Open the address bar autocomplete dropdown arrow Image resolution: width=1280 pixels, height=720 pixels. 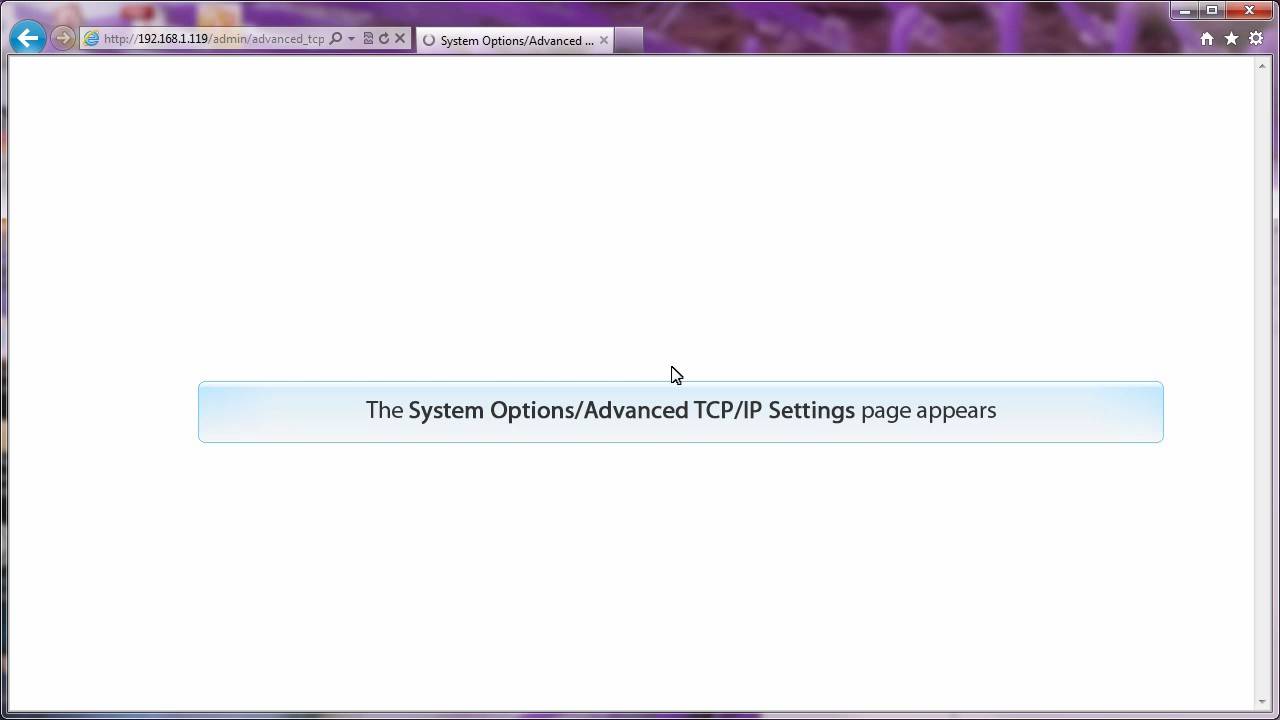click(351, 39)
